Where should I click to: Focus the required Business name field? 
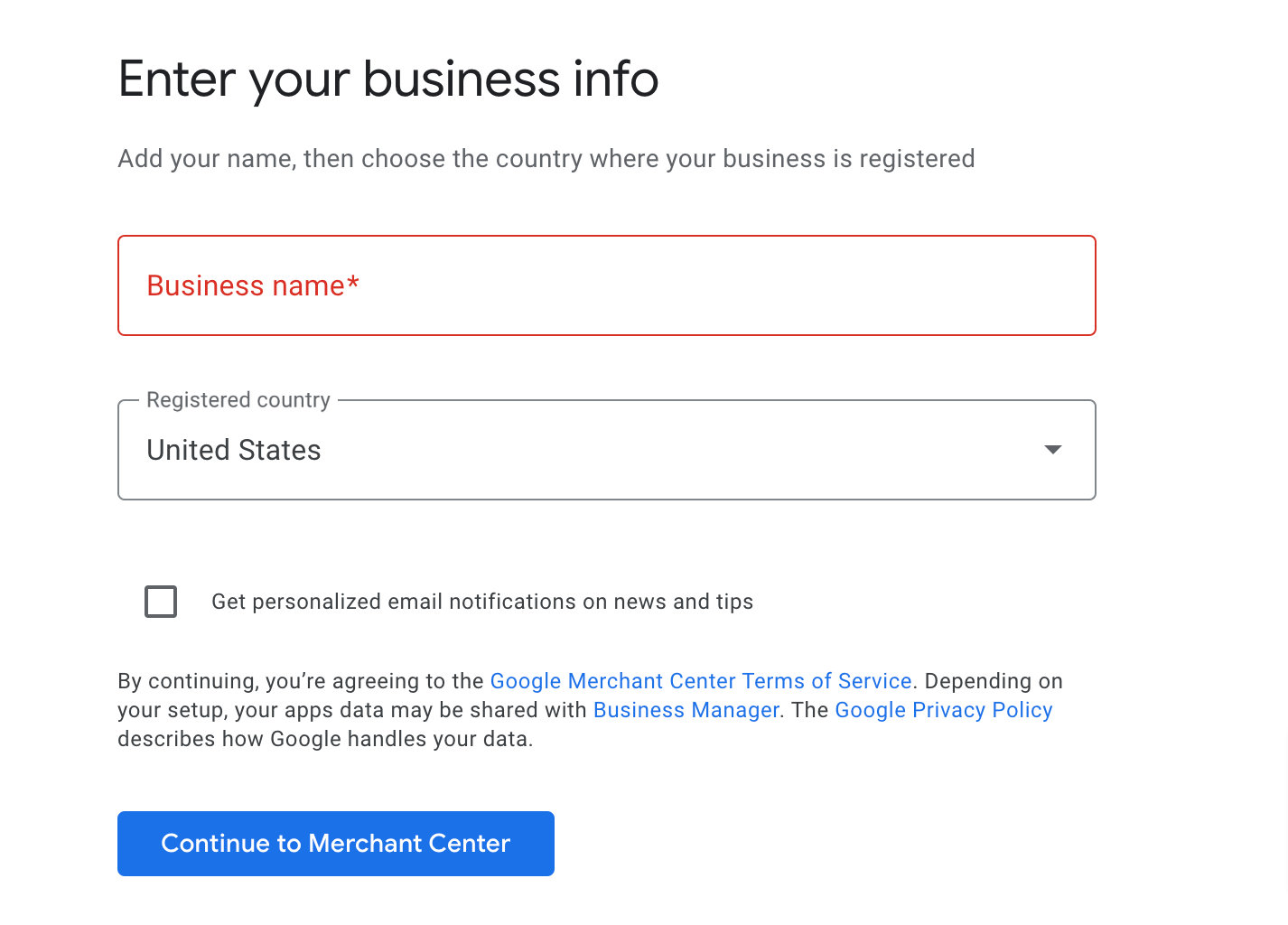605,285
